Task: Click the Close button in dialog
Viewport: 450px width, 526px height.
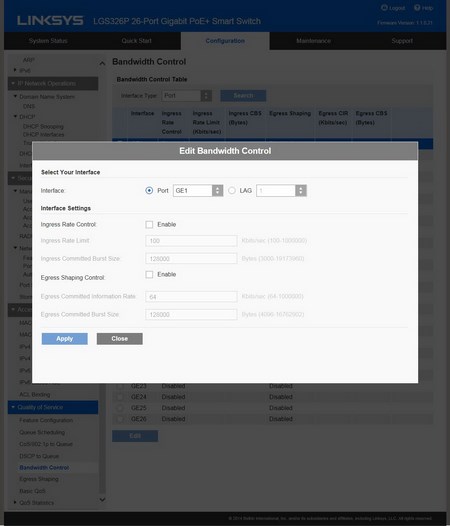Action: [119, 339]
